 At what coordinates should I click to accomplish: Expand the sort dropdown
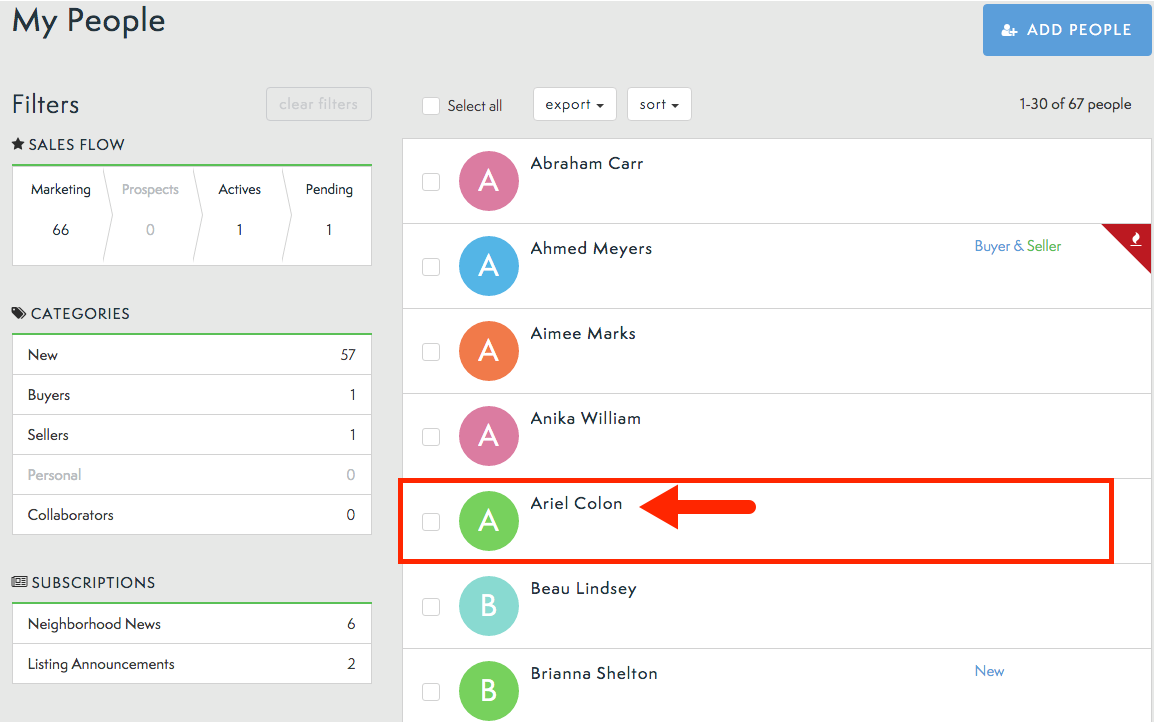pos(659,105)
